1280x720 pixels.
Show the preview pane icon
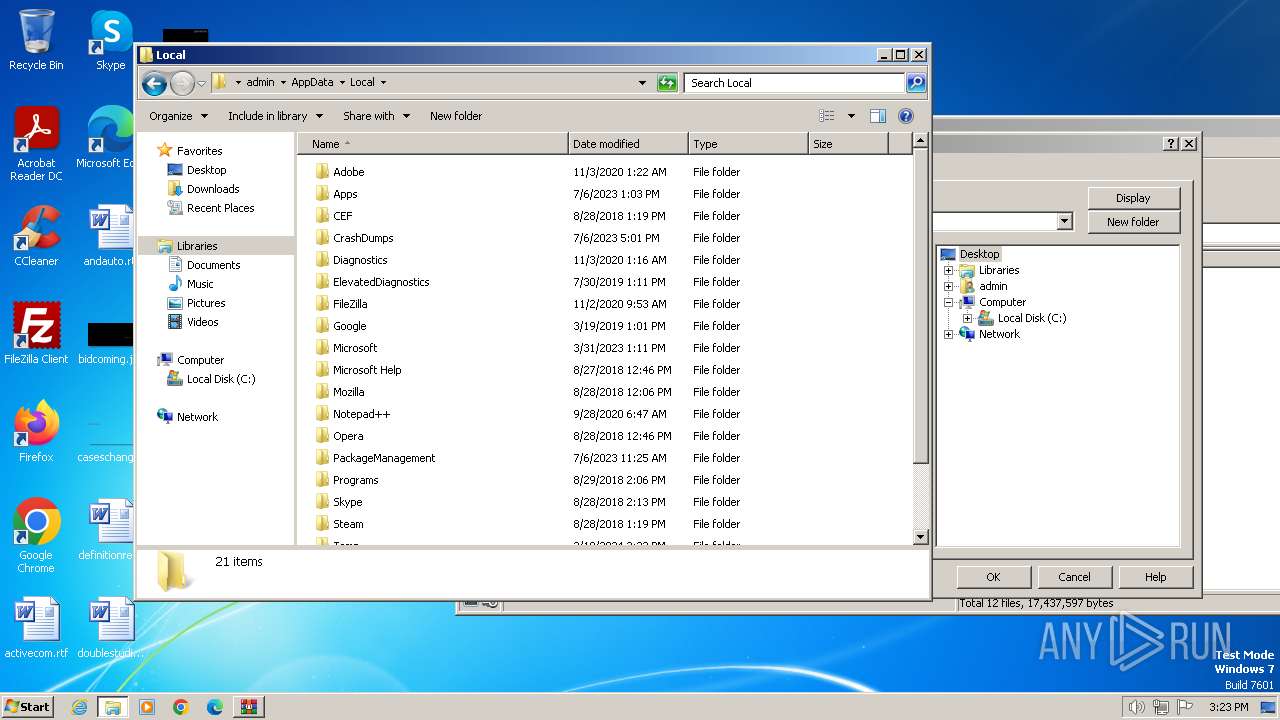coord(877,116)
